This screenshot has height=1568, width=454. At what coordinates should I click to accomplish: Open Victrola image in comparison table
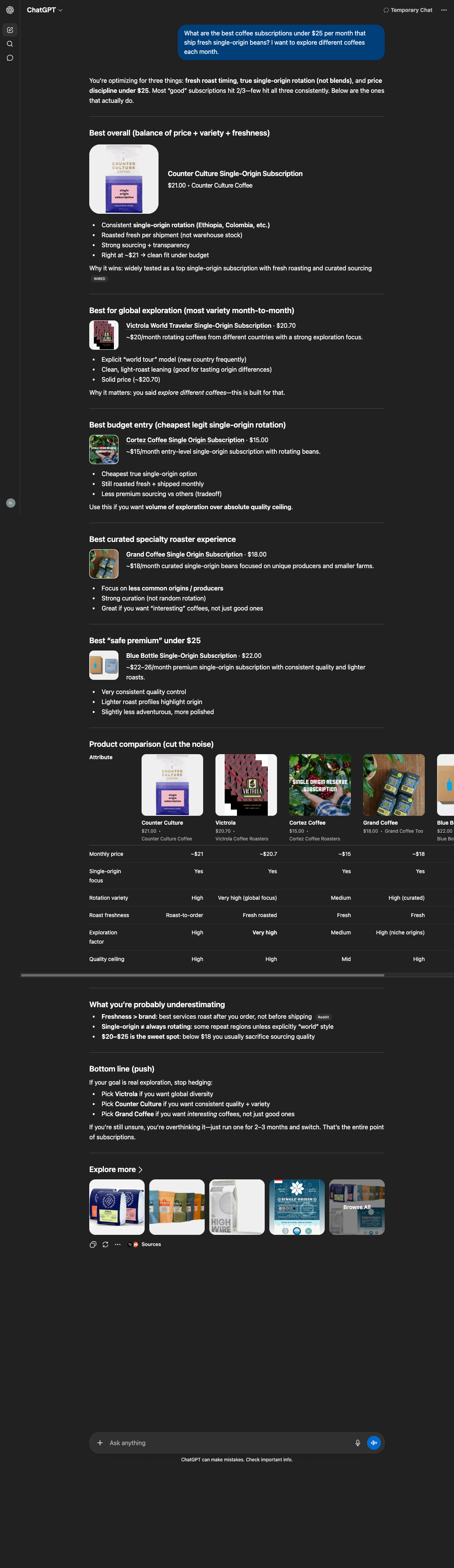point(246,785)
